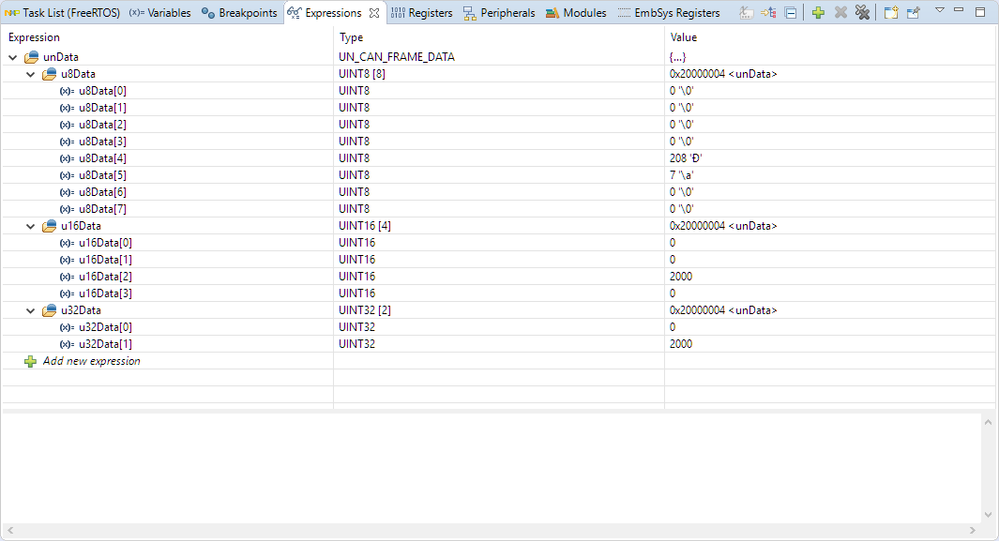Viewport: 999px width, 541px height.
Task: Open the View Menu triangle dropdown
Action: (940, 10)
